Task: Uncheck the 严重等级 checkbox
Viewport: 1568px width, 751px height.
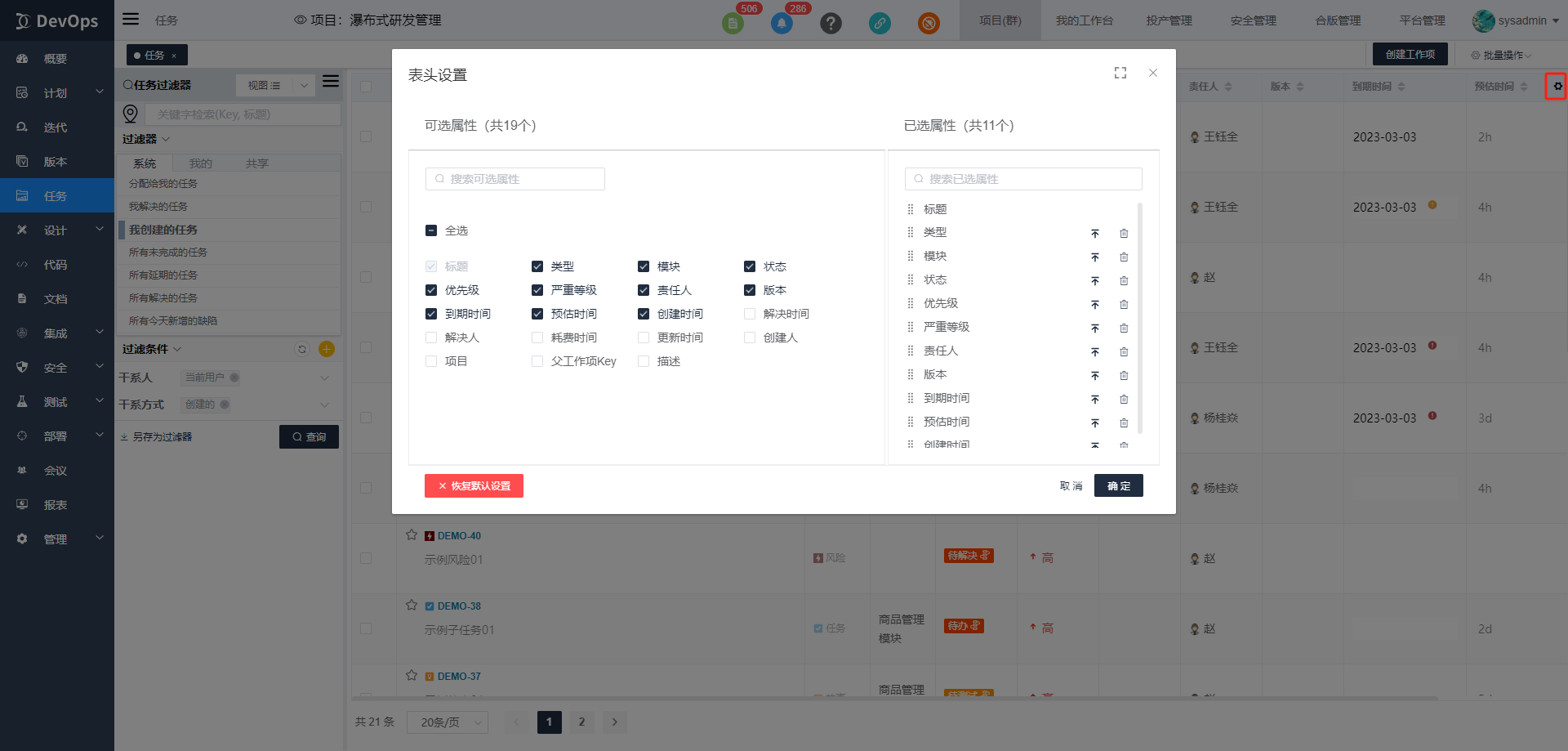Action: click(537, 290)
